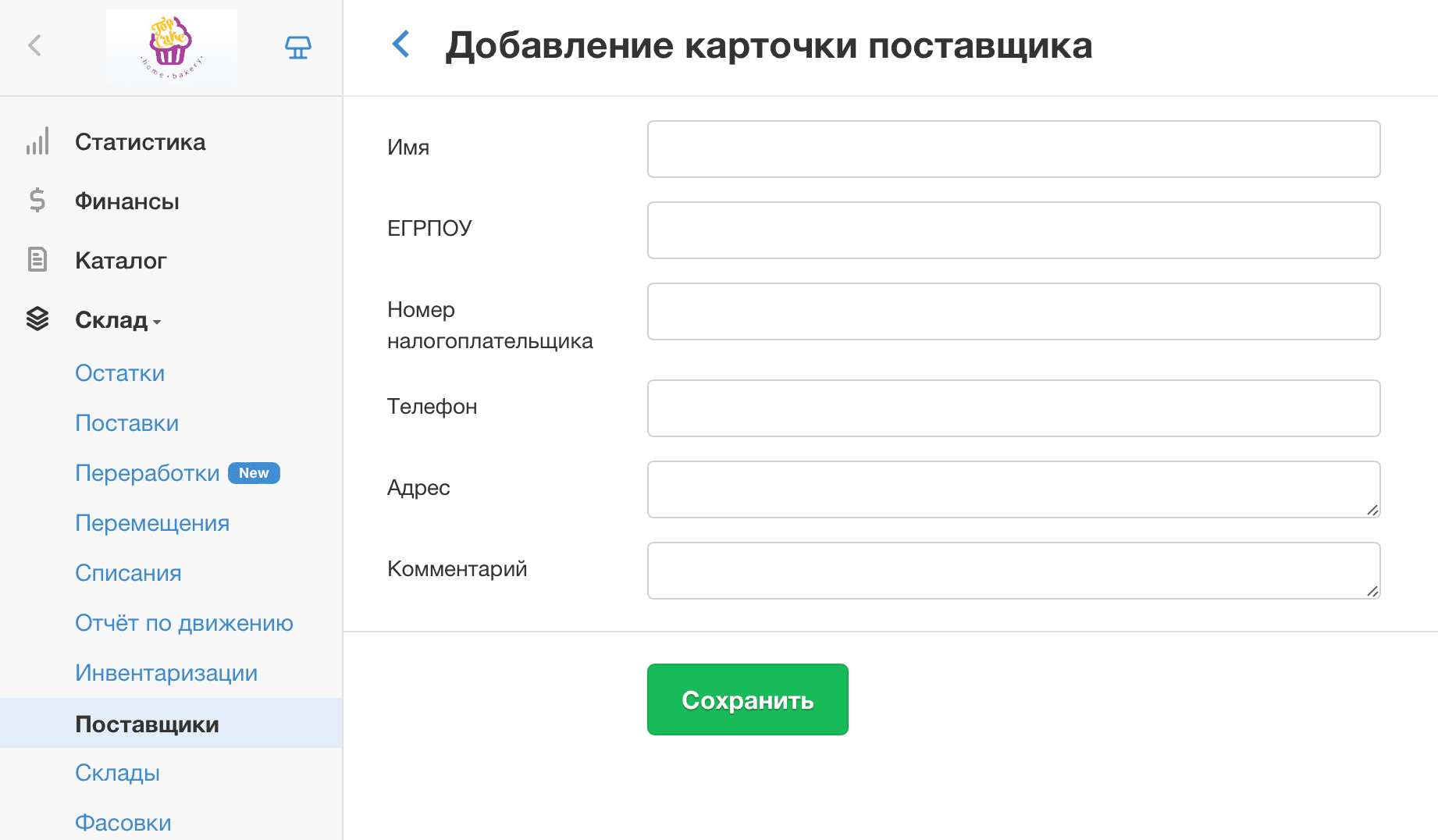The height and width of the screenshot is (840, 1438).
Task: Open Отчёт по движению report
Action: pyautogui.click(x=184, y=623)
